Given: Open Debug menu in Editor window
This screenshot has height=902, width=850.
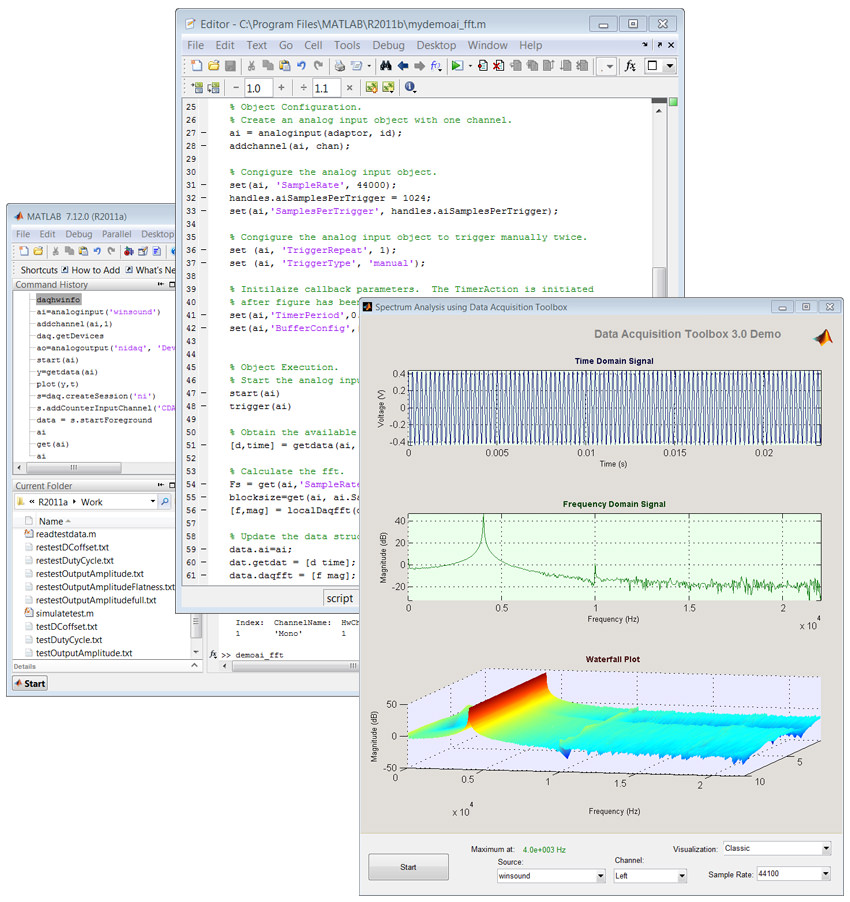Looking at the screenshot, I should tap(388, 45).
